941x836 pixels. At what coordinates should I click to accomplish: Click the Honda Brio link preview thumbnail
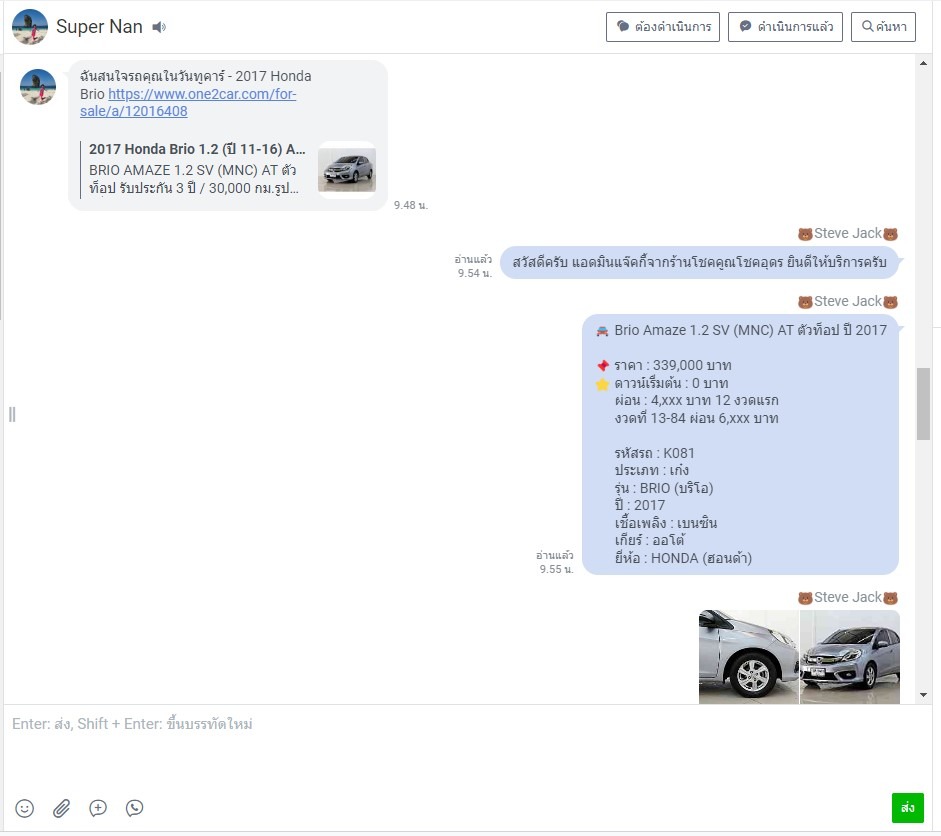pos(346,169)
